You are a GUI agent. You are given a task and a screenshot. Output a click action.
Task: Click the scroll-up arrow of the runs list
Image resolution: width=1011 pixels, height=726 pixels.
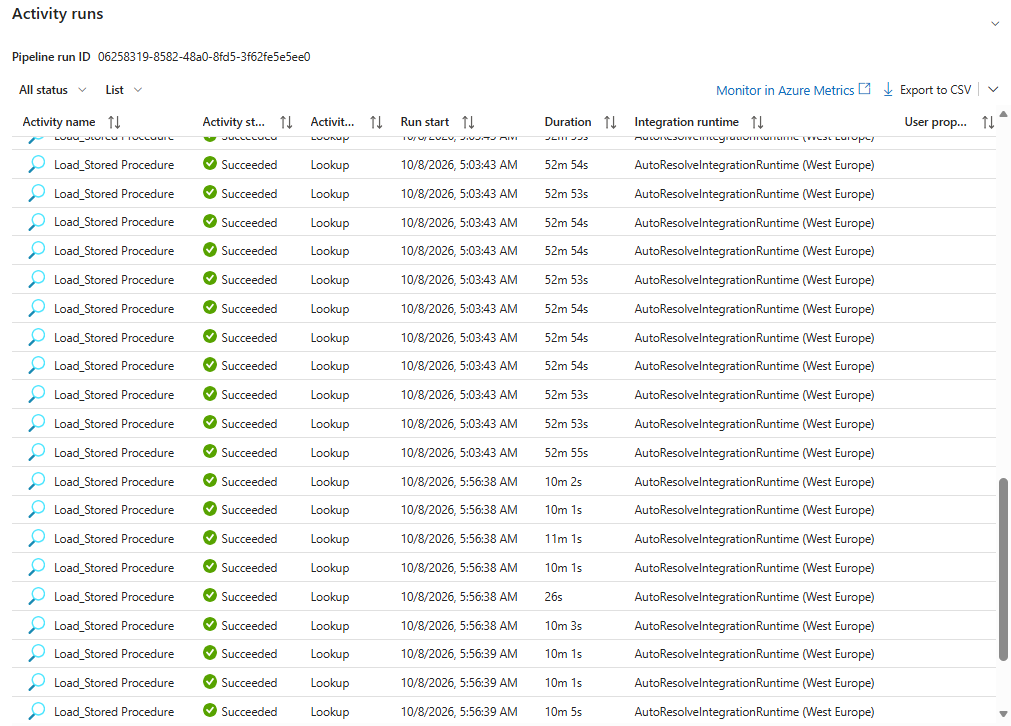click(1003, 114)
